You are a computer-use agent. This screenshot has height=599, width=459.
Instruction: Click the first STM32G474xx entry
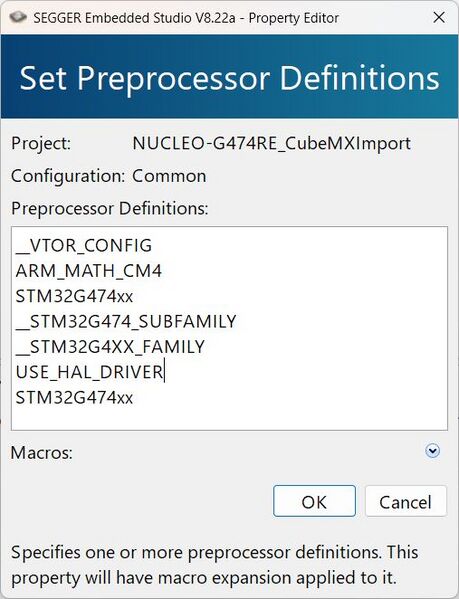pyautogui.click(x=74, y=296)
